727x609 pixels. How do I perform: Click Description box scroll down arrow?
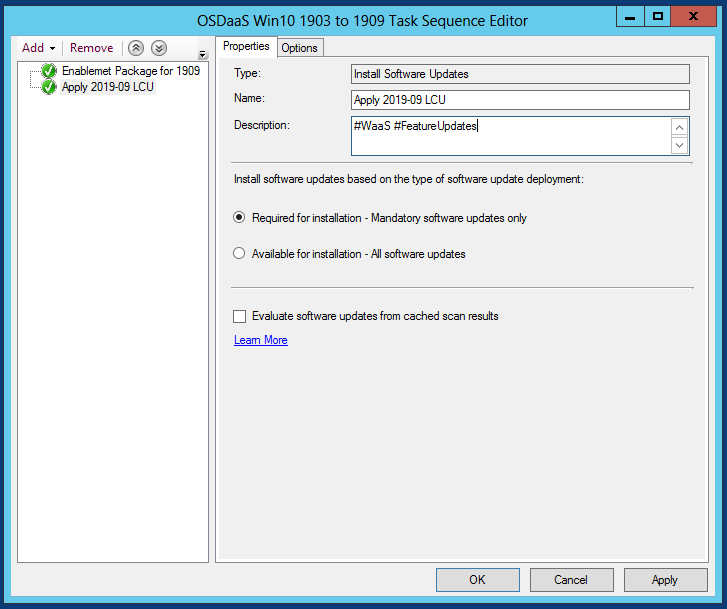coord(680,145)
